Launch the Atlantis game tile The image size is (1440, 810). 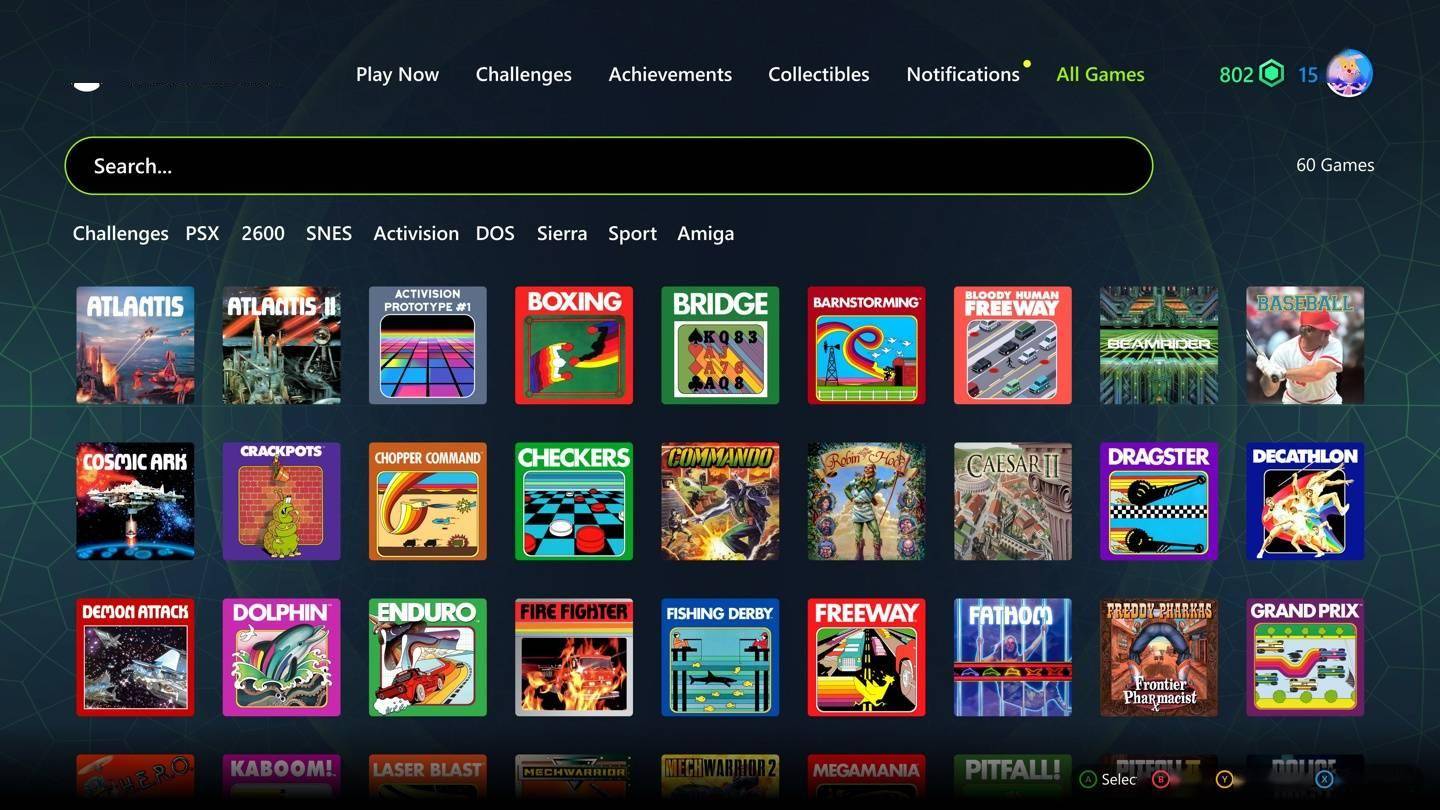135,345
